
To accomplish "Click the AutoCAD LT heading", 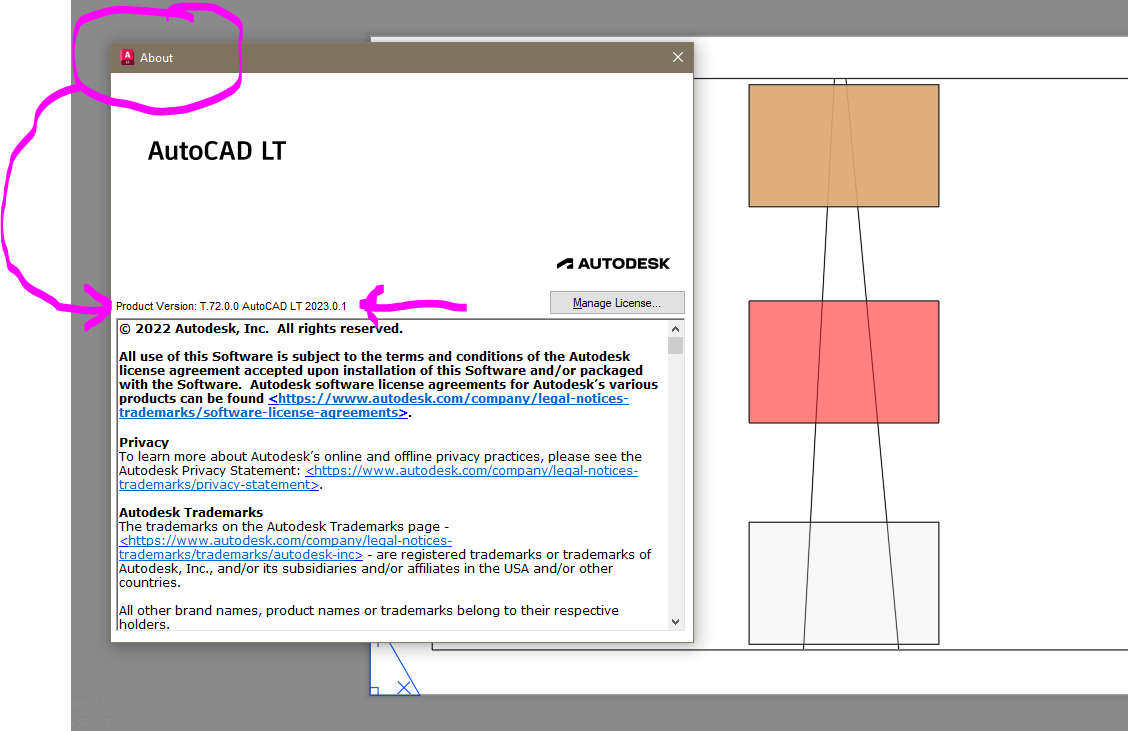I will click(216, 150).
